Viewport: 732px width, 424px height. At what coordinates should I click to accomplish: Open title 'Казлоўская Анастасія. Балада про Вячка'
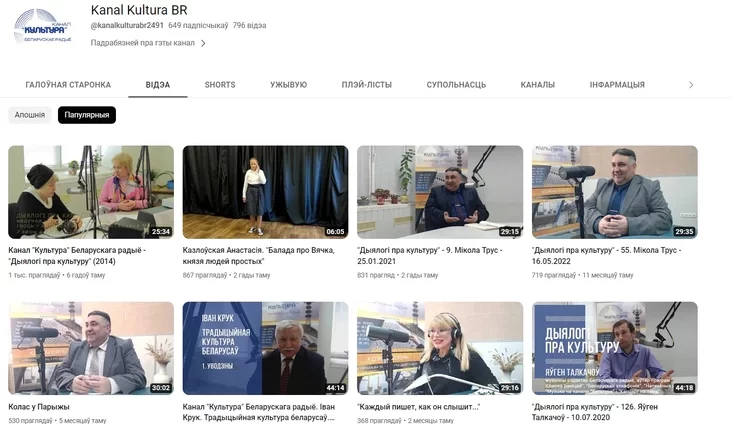[259, 256]
